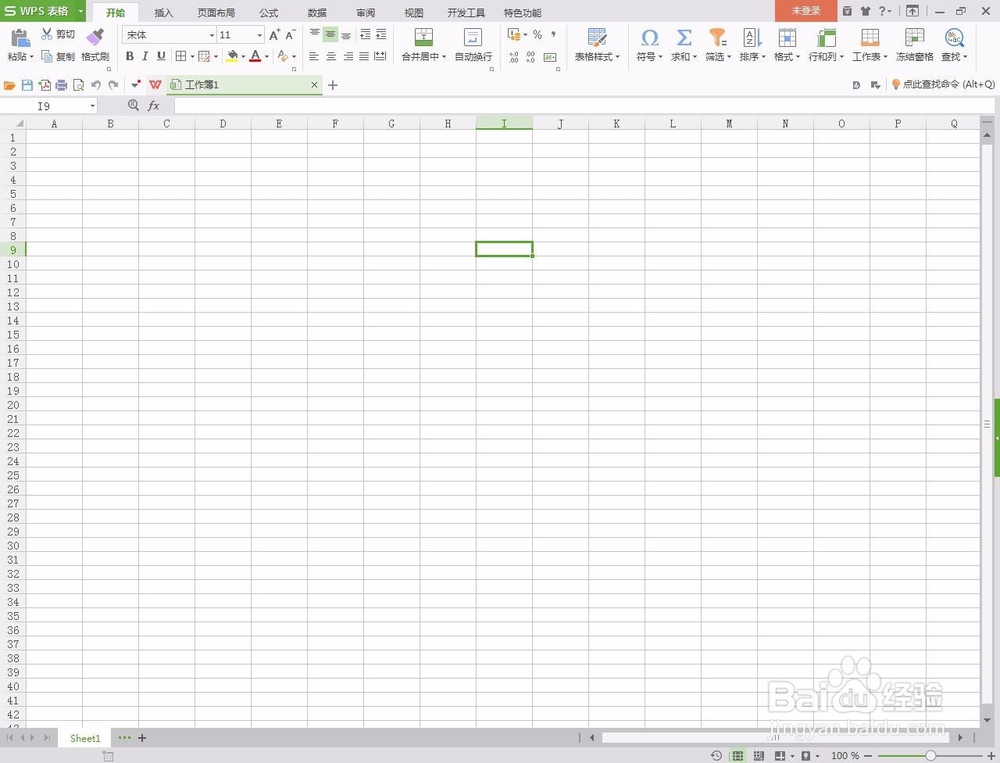Click Freeze Panes (冻结窗格) icon
This screenshot has height=763, width=1000.
(x=915, y=38)
